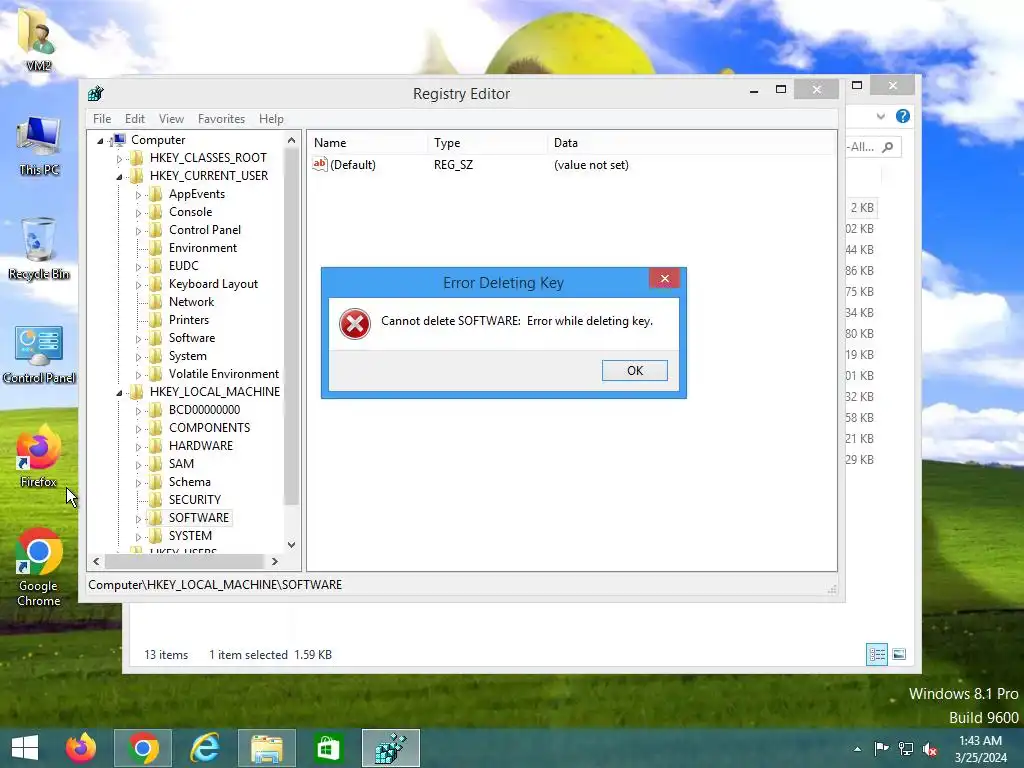Click OK in Error Deleting Key dialog
The width and height of the screenshot is (1024, 768).
pos(634,370)
